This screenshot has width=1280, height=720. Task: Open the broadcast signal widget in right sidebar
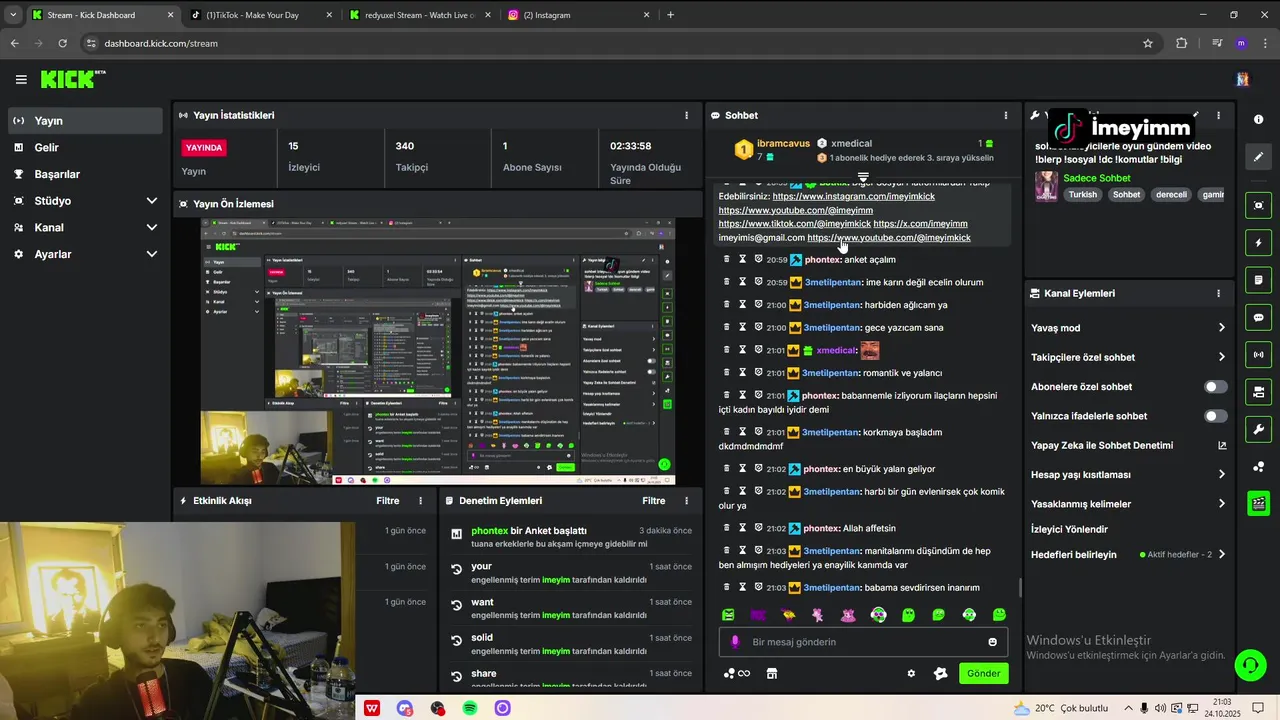click(1258, 354)
